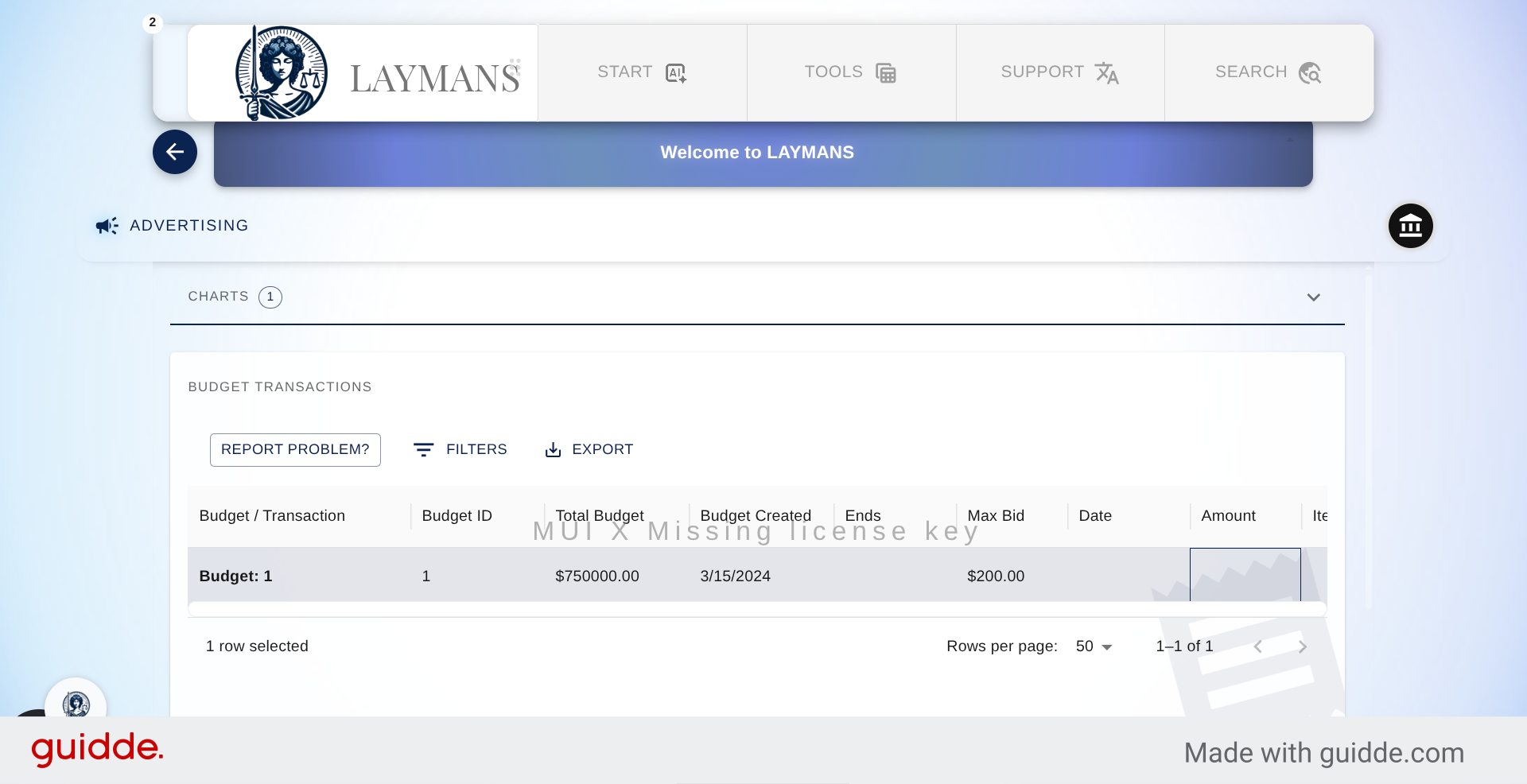Open the TOOLS menu tab
The image size is (1527, 784).
pyautogui.click(x=850, y=73)
